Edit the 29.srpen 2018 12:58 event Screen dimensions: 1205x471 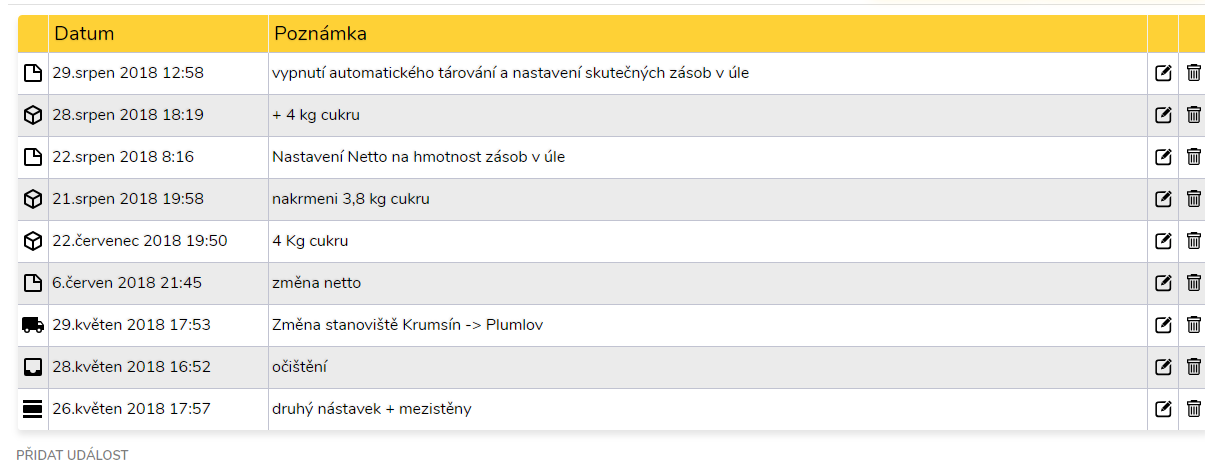point(1163,73)
